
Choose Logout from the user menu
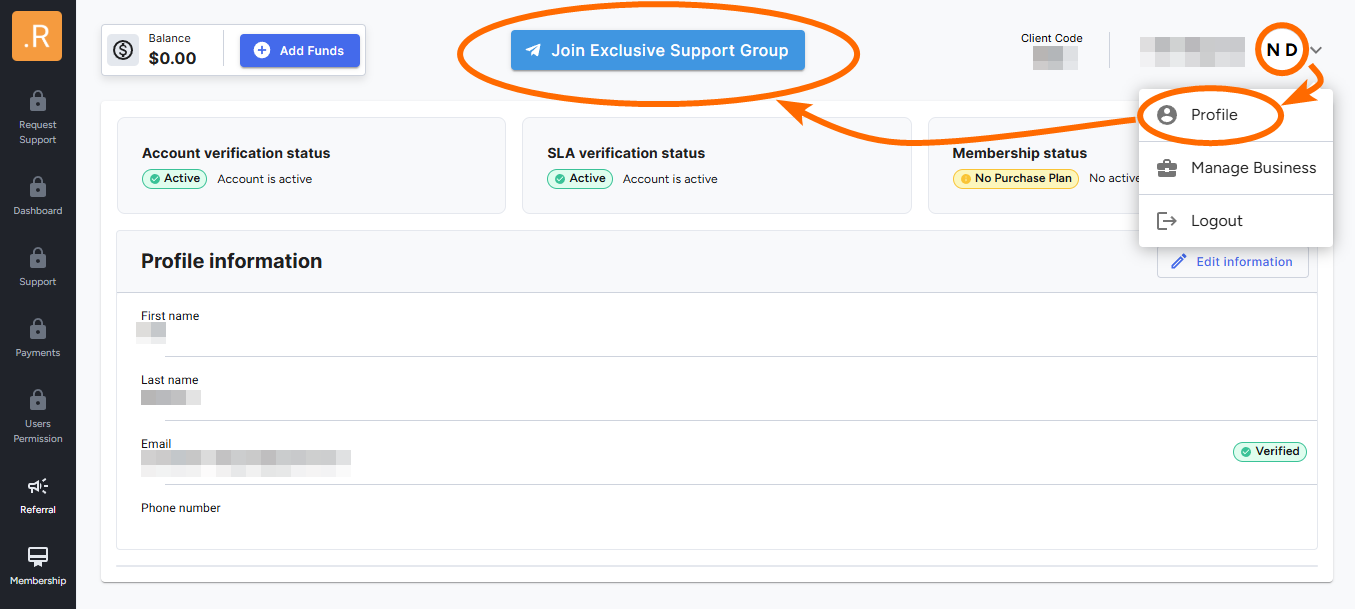tap(1236, 221)
